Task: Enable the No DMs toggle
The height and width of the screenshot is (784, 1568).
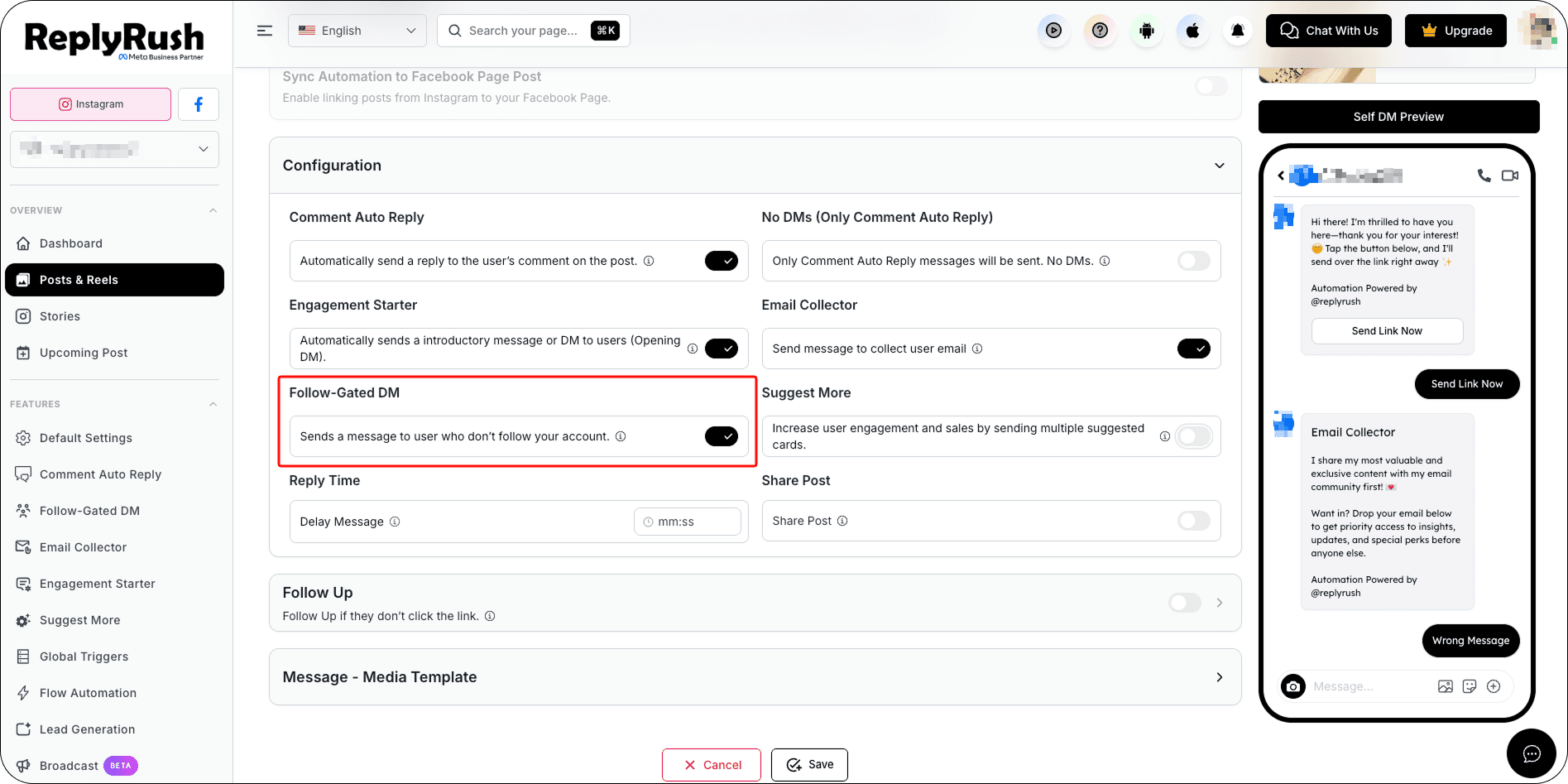Action: [x=1194, y=261]
